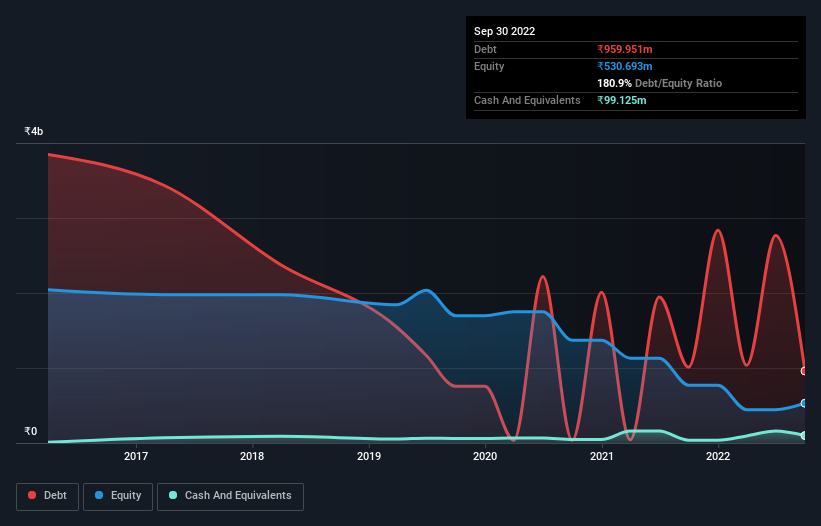The image size is (821, 526).
Task: Click the 180.9% Debt/Equity Ratio text
Action: tap(659, 83)
